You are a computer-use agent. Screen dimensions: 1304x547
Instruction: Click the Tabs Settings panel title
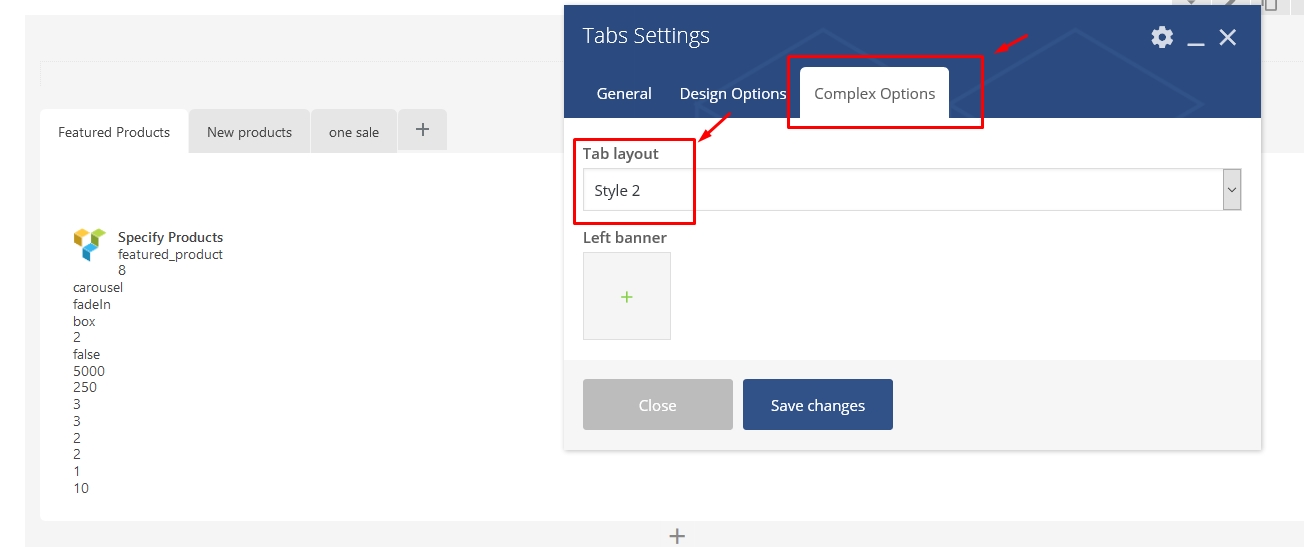(646, 36)
